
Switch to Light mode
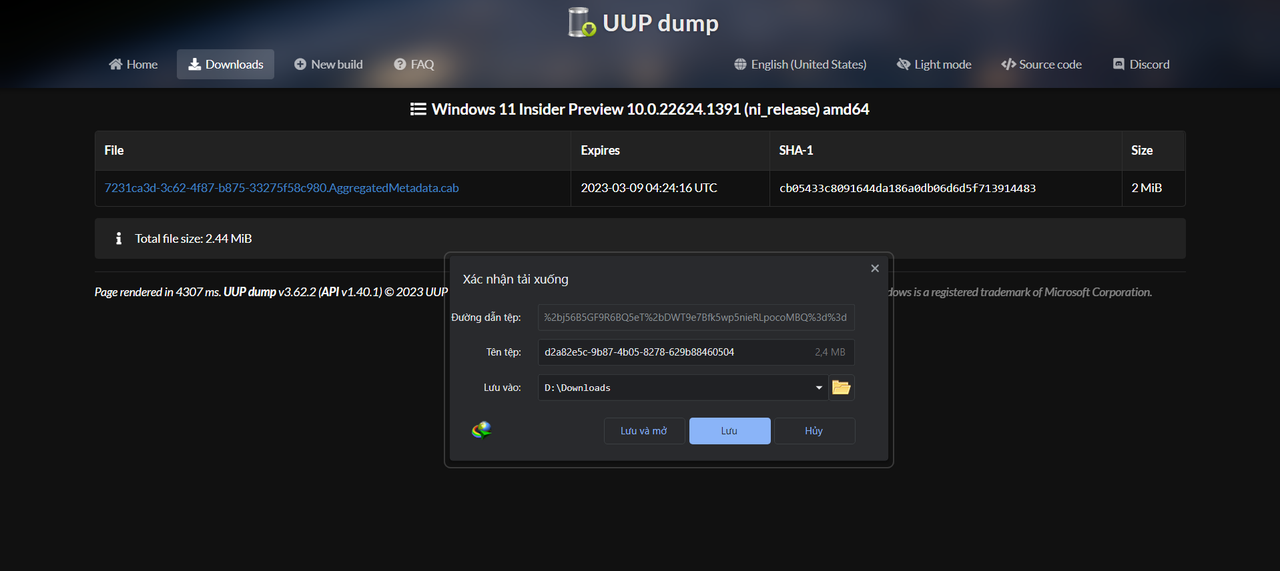click(934, 64)
